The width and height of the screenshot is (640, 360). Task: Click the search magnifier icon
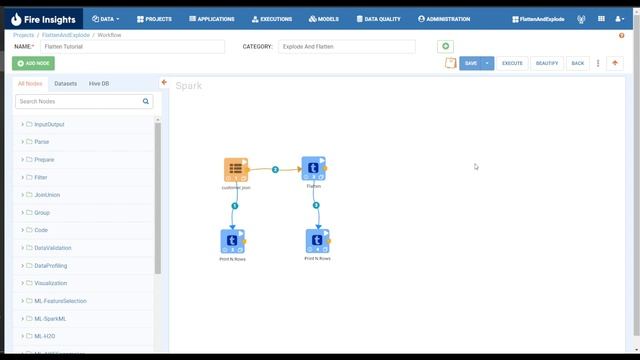146,101
